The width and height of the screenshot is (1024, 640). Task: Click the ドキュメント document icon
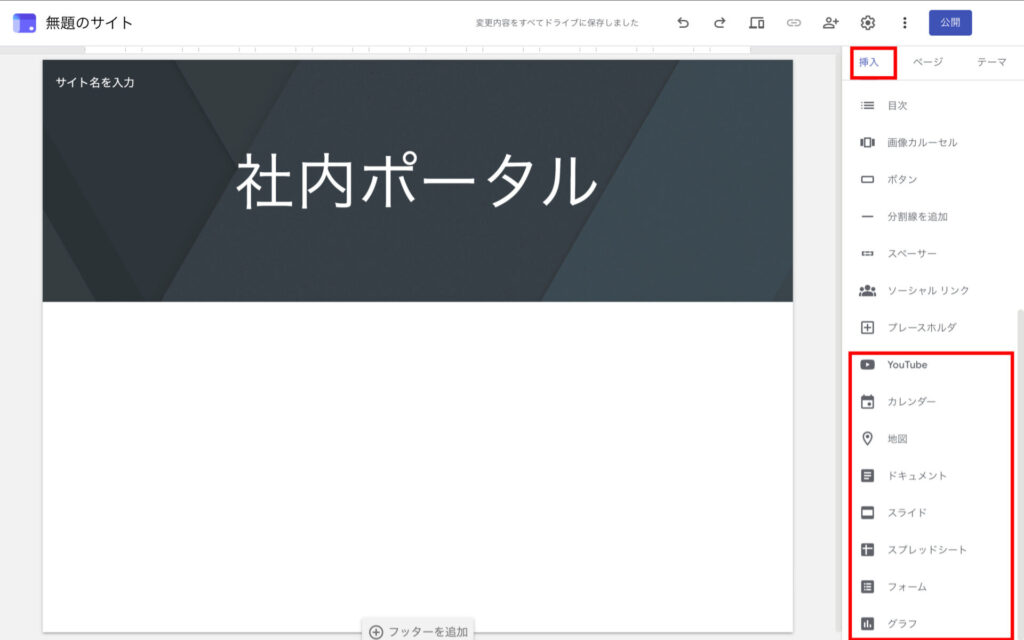[867, 475]
